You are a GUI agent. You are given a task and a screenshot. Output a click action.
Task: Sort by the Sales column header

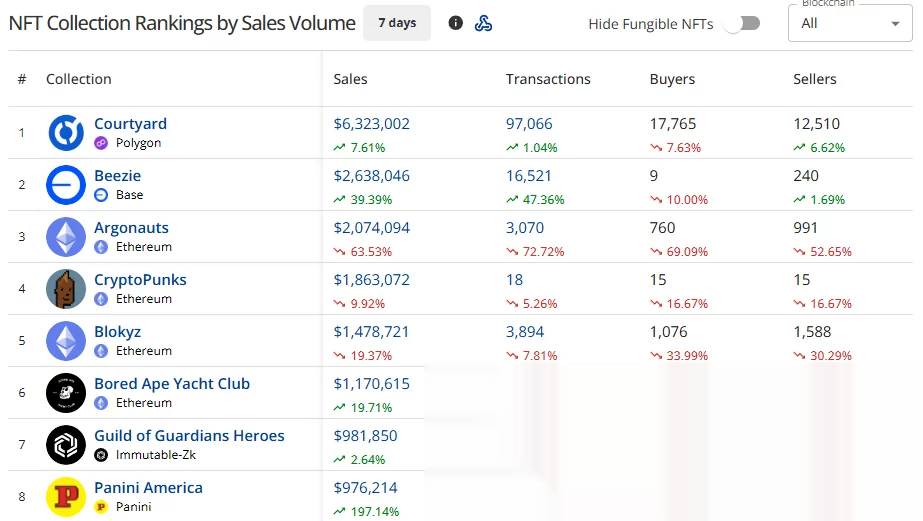click(350, 79)
